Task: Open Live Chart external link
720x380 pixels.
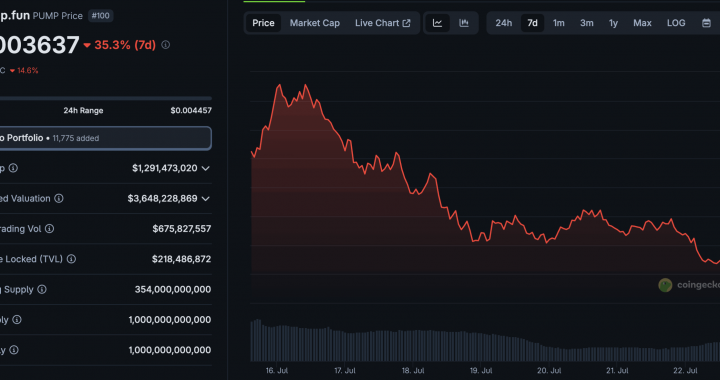Action: click(382, 23)
